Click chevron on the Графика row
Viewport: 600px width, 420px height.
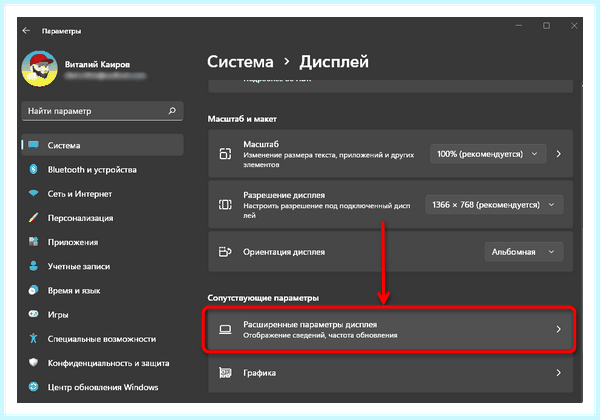coord(559,372)
